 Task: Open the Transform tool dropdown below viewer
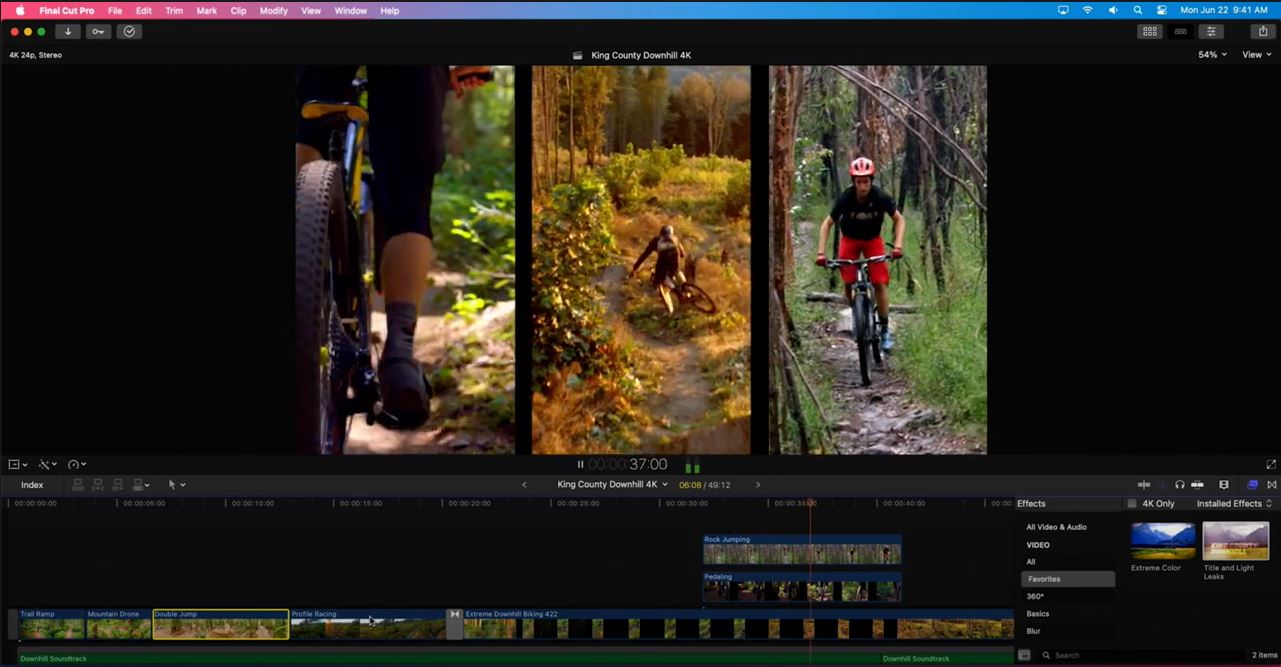coord(18,465)
